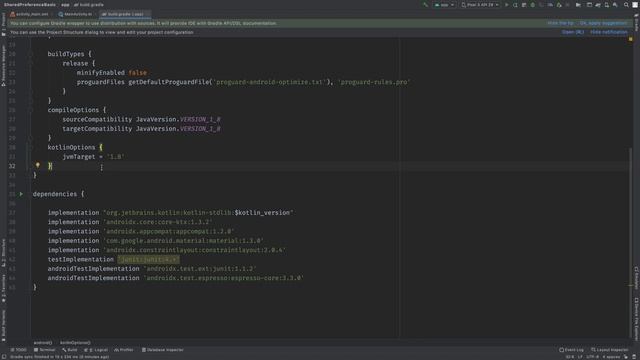
Task: Open the Emulator side tab on right
Action: click(636, 279)
